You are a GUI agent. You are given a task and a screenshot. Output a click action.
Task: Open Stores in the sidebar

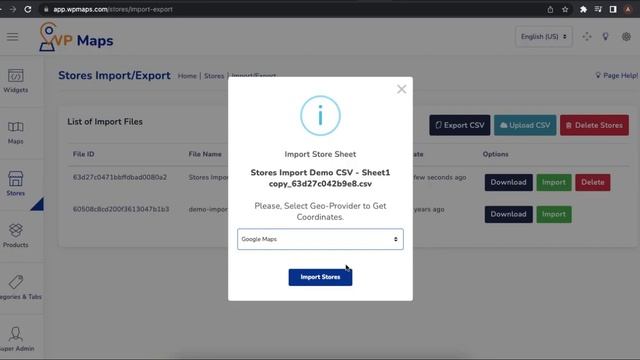(x=16, y=184)
